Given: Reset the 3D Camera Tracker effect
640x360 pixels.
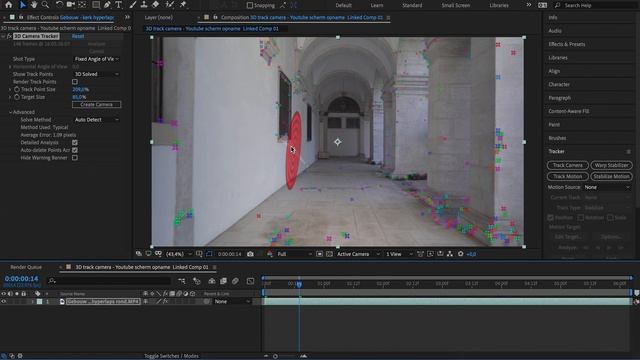Looking at the screenshot, I should (78, 36).
